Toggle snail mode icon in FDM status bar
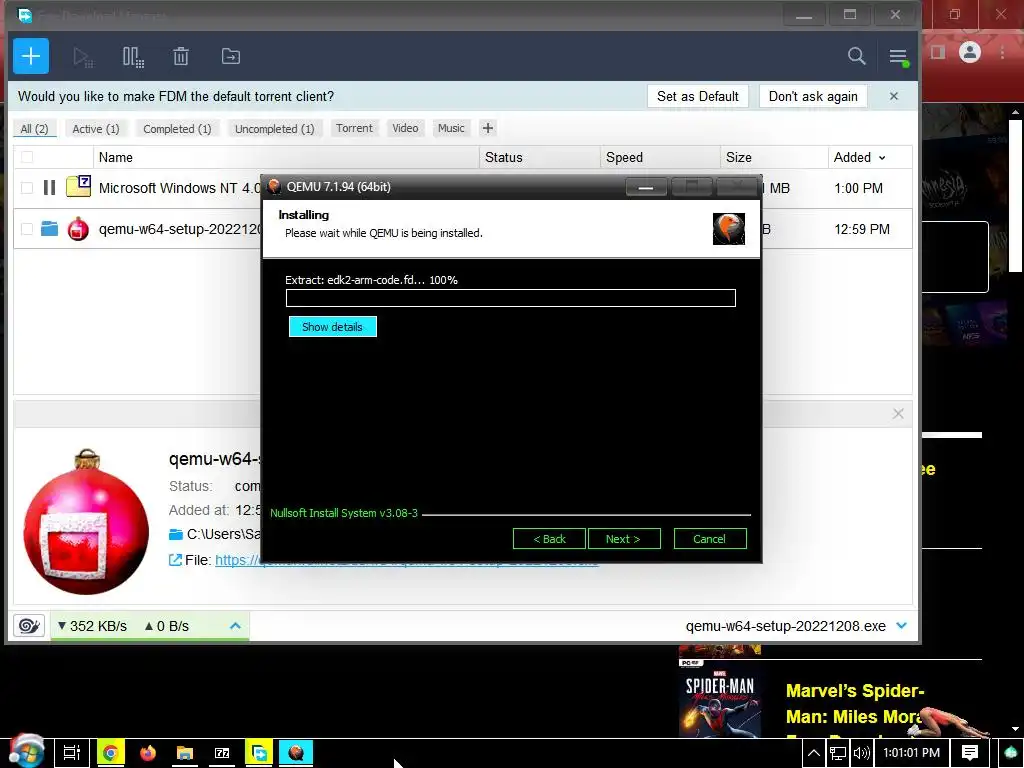This screenshot has width=1024, height=768. point(29,626)
